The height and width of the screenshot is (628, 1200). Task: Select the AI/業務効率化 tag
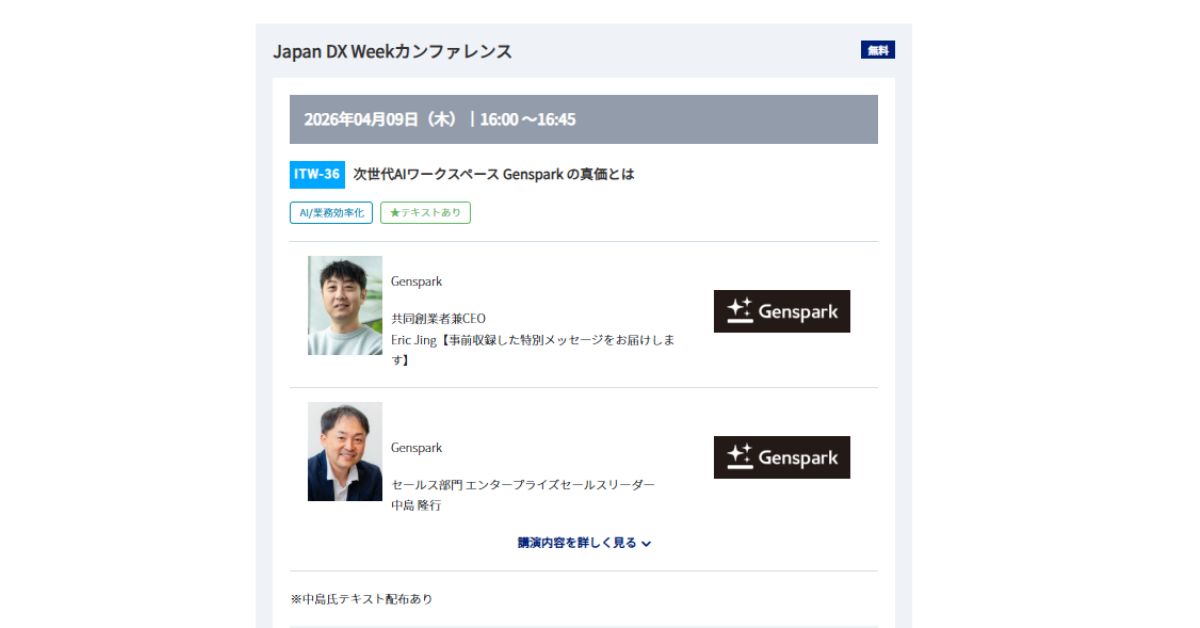331,212
